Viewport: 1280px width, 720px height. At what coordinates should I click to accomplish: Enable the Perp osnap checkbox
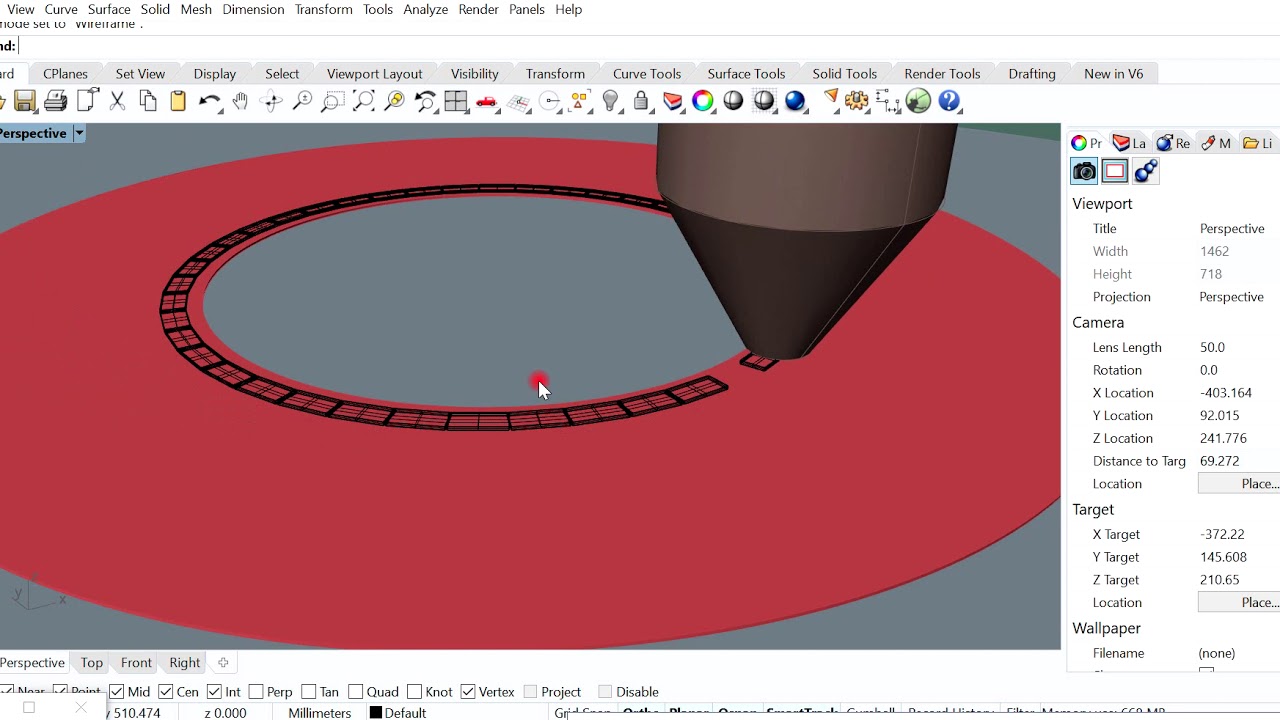[x=256, y=692]
